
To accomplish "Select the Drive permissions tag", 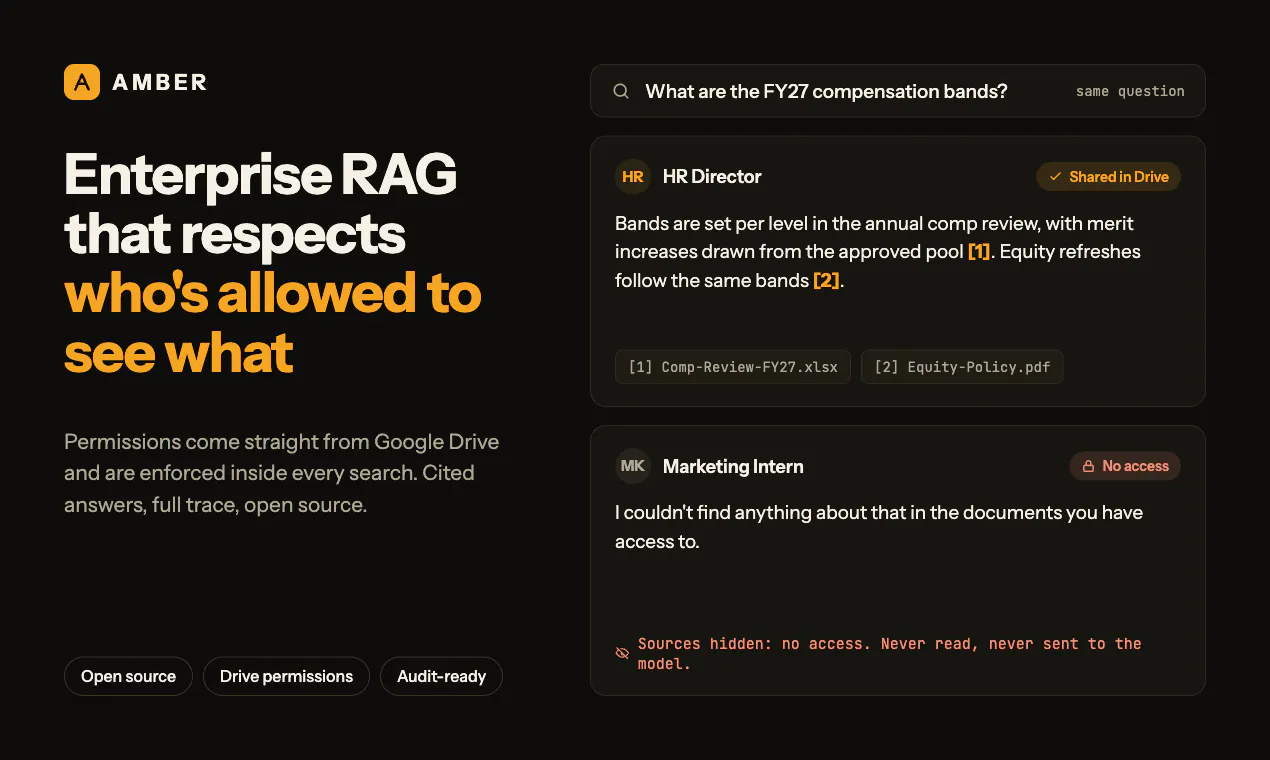I will coord(286,676).
